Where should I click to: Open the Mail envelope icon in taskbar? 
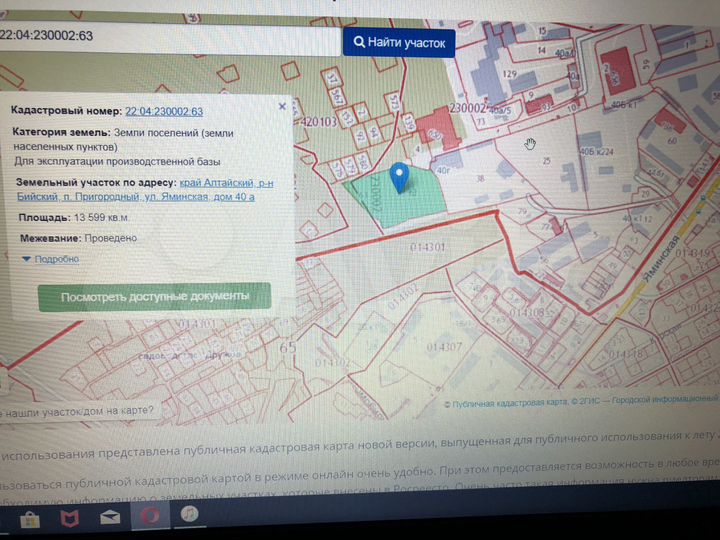tap(110, 518)
